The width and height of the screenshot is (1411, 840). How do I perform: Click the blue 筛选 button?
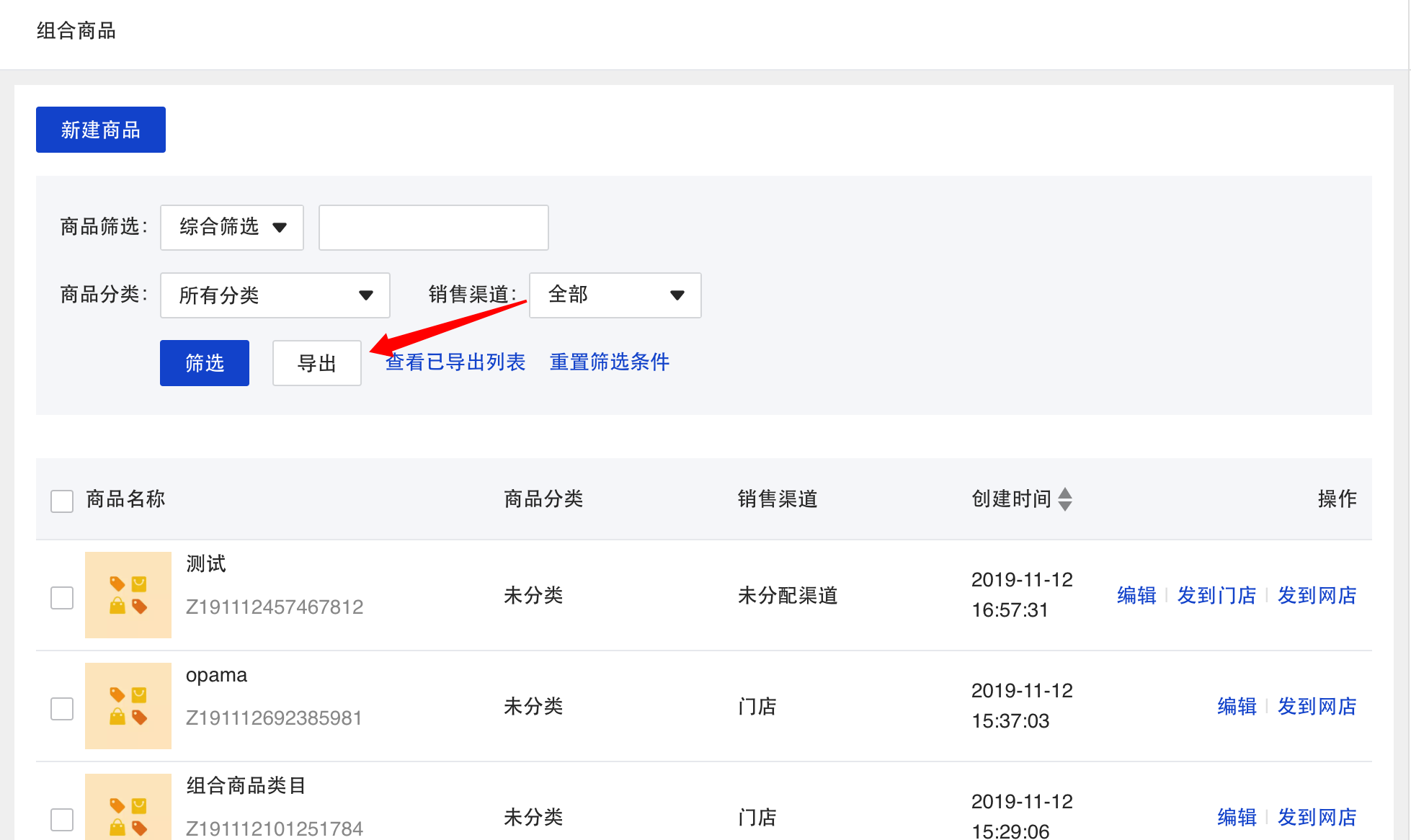(205, 363)
